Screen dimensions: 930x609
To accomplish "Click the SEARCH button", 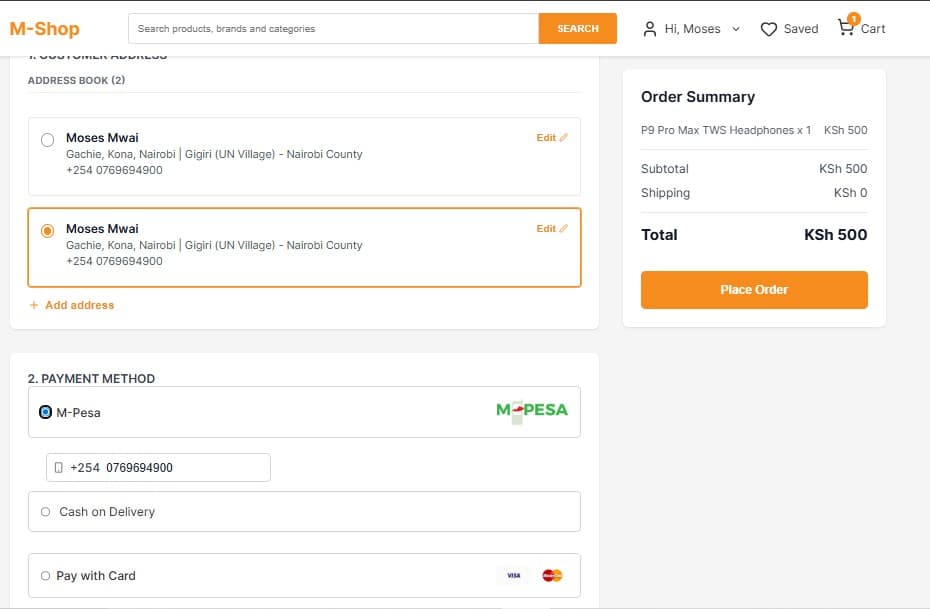I will click(x=578, y=28).
